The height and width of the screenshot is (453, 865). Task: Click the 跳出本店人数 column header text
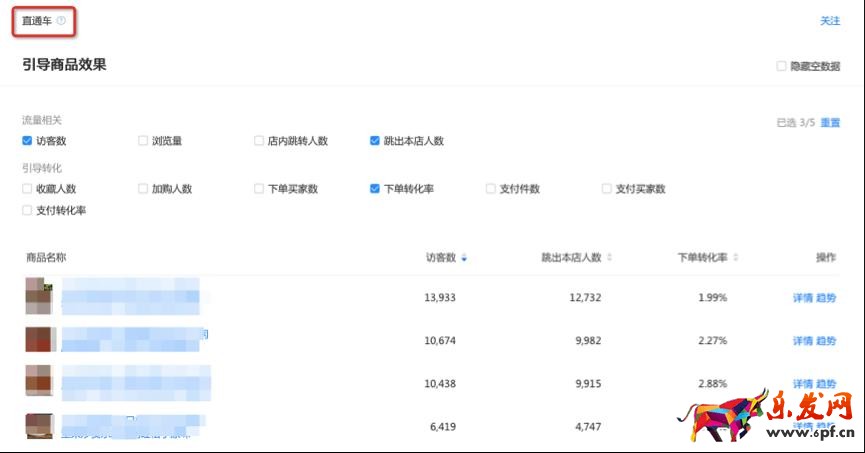[x=571, y=257]
